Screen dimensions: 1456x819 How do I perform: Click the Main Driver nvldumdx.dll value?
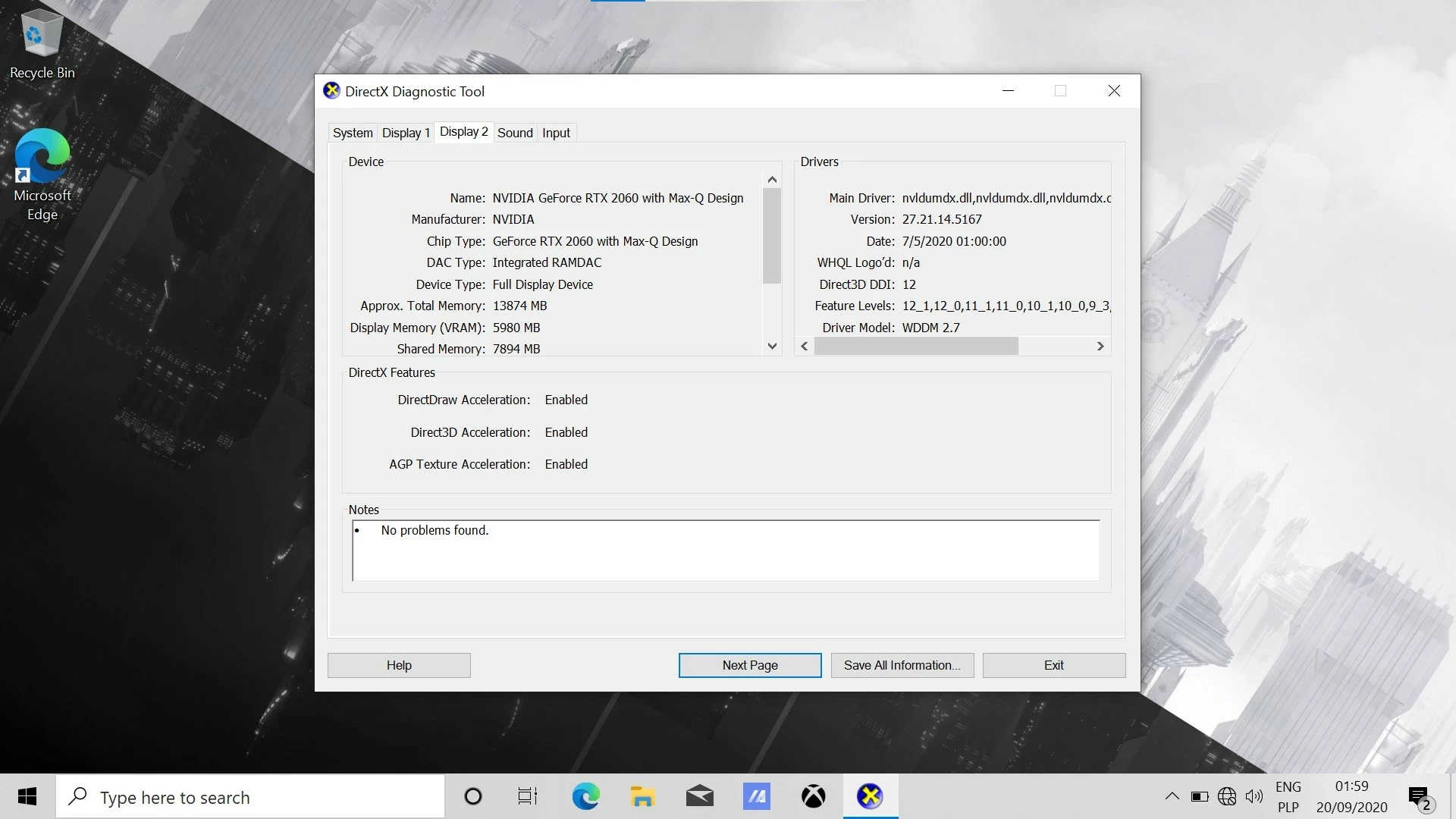(1006, 198)
